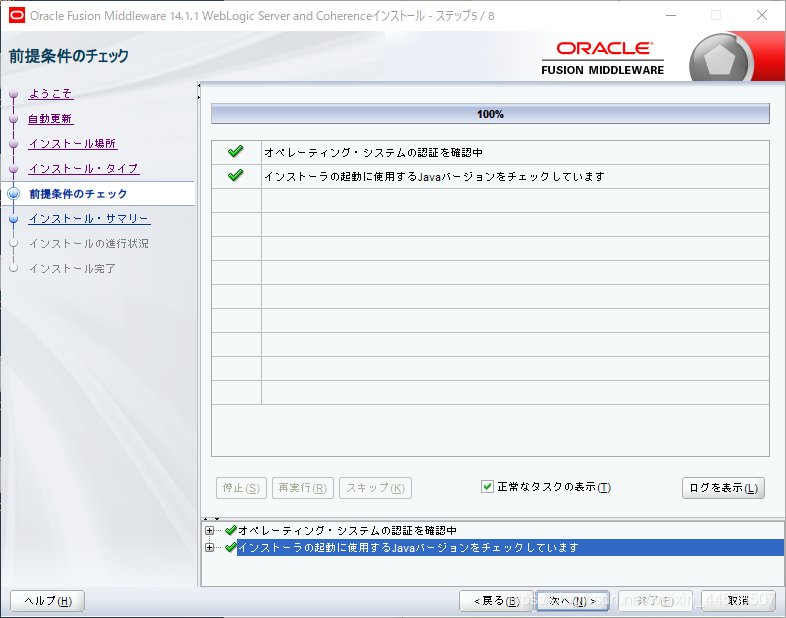Image resolution: width=786 pixels, height=618 pixels.
Task: Click the ようこそ step bullet icon
Action: click(14, 94)
